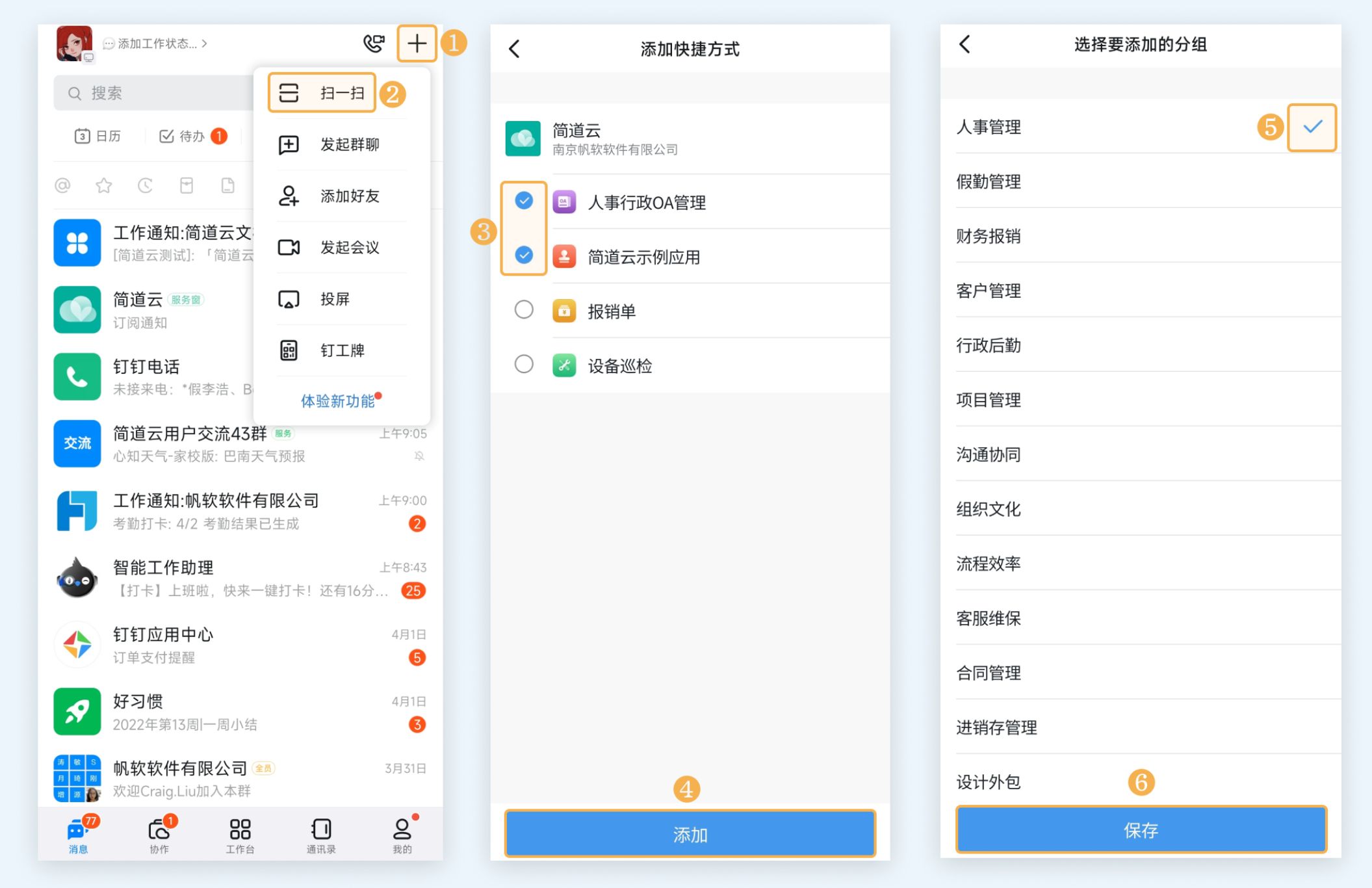This screenshot has height=888, width=1372.
Task: Click the star favorites filter icon
Action: 104,186
